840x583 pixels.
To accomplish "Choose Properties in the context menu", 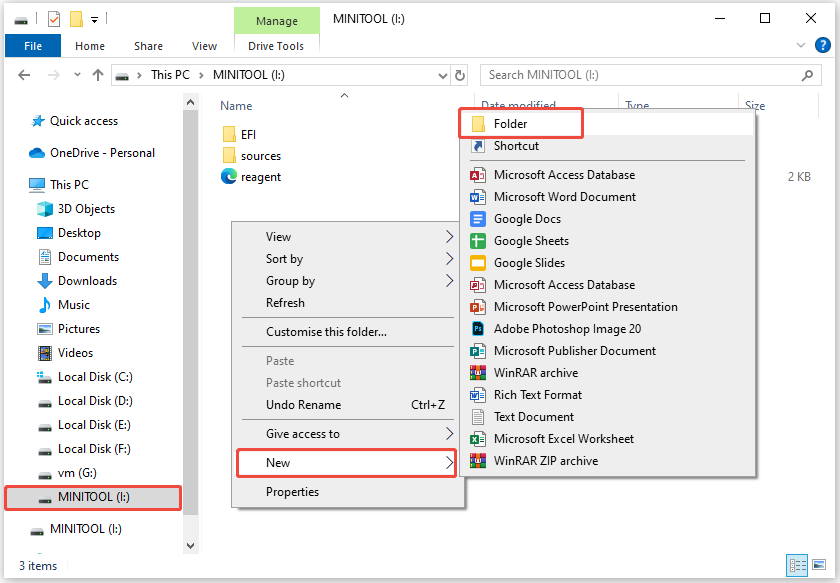I will (x=348, y=491).
